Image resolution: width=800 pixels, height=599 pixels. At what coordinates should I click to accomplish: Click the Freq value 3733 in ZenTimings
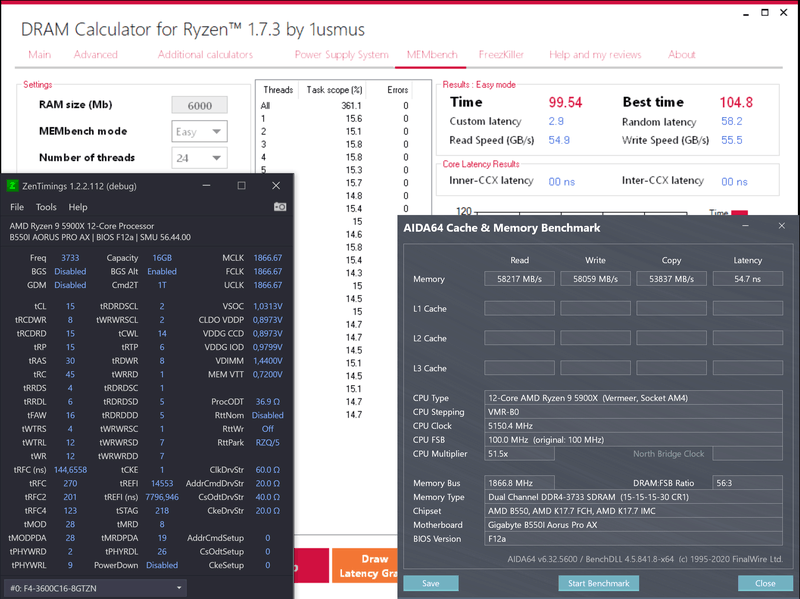(70, 258)
